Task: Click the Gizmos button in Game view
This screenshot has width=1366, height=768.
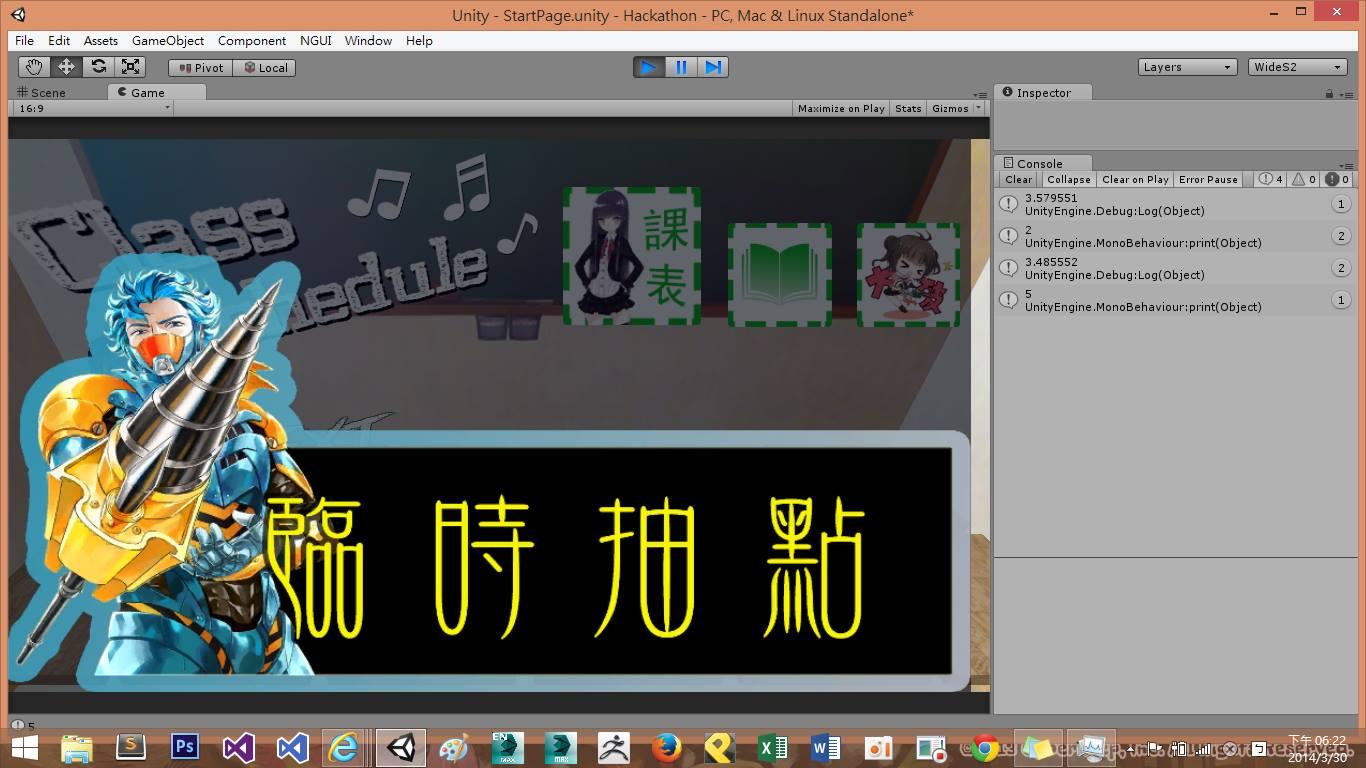Action: tap(950, 108)
